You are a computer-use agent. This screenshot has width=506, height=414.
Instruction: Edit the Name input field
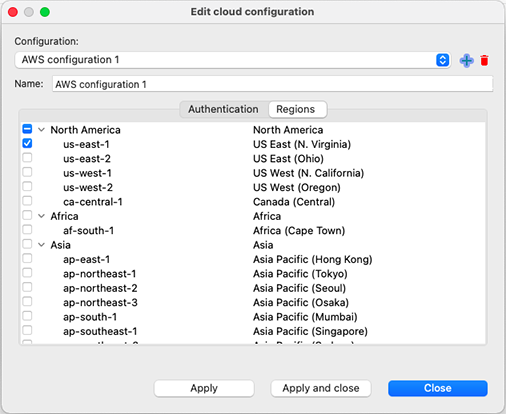(272, 84)
